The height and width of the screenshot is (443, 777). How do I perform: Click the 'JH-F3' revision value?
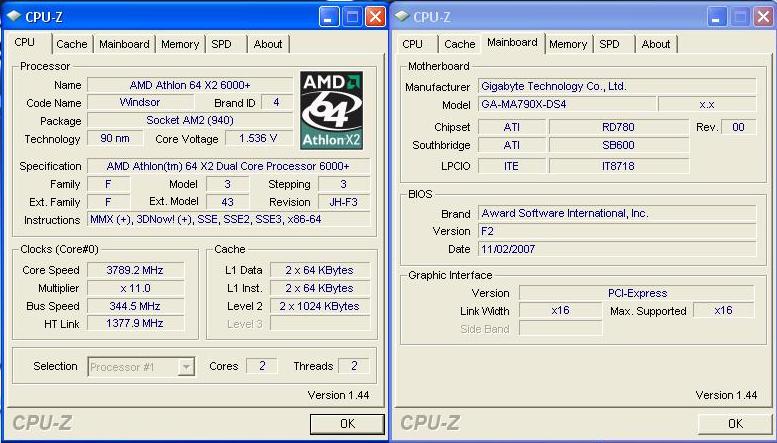click(x=344, y=202)
